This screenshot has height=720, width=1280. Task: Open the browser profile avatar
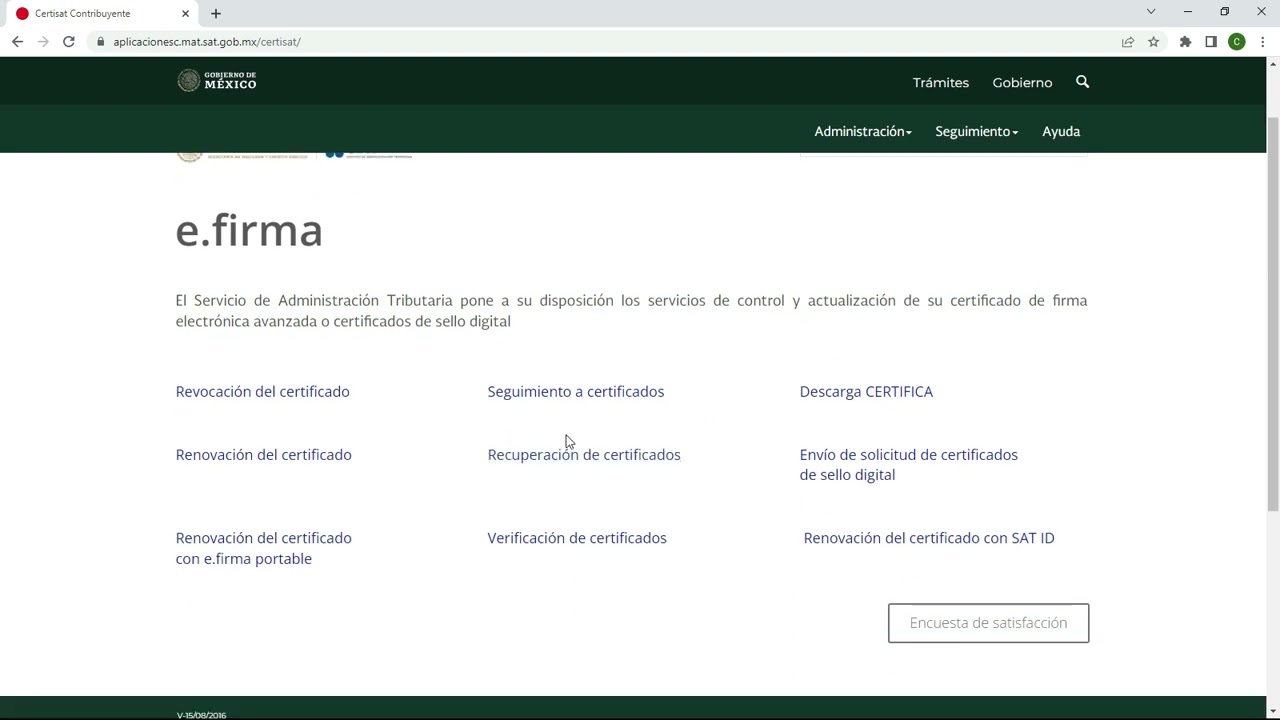1237,41
